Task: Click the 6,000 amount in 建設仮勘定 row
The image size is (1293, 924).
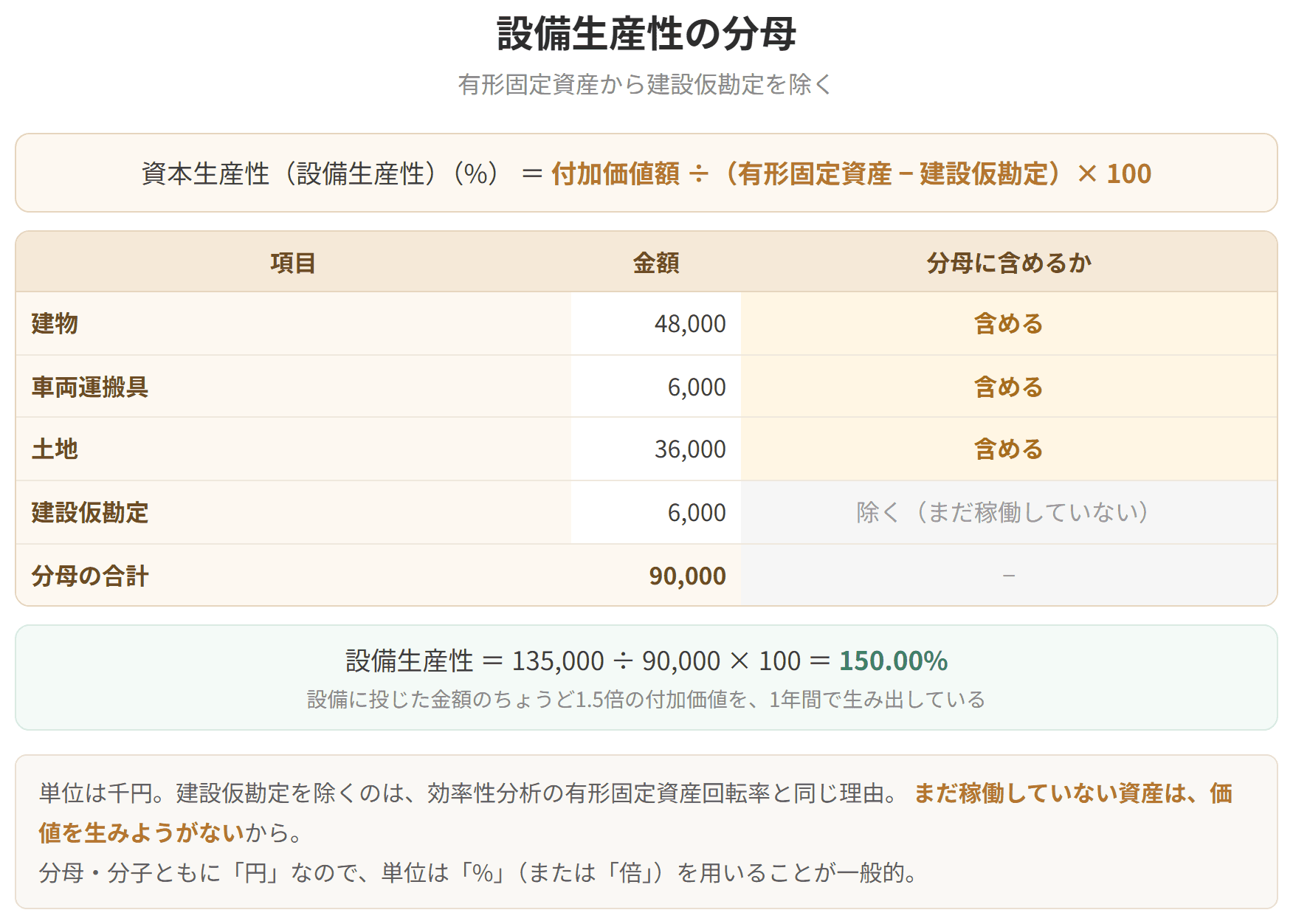Action: 697,513
